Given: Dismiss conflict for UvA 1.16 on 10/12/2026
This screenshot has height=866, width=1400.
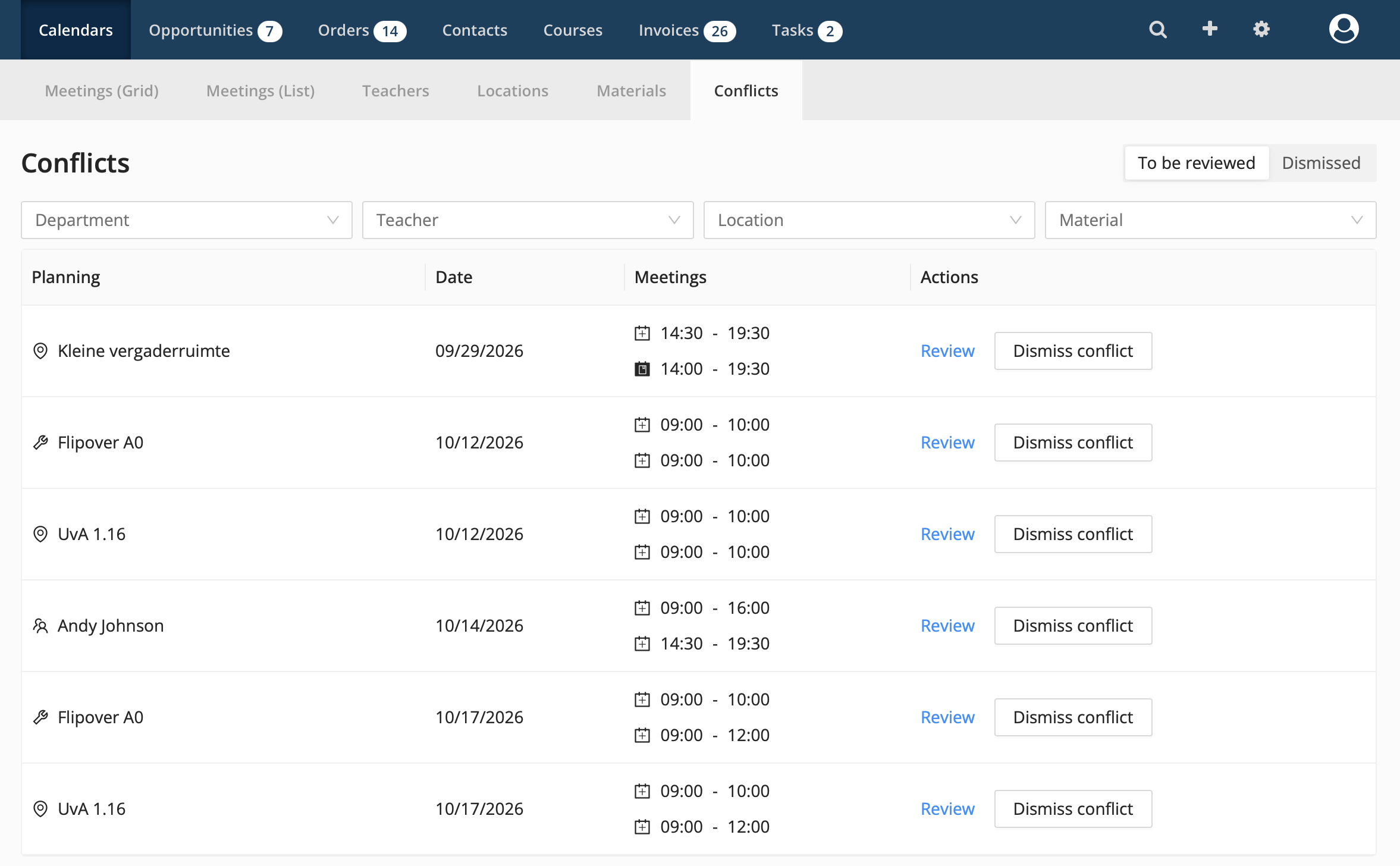Looking at the screenshot, I should [1073, 534].
